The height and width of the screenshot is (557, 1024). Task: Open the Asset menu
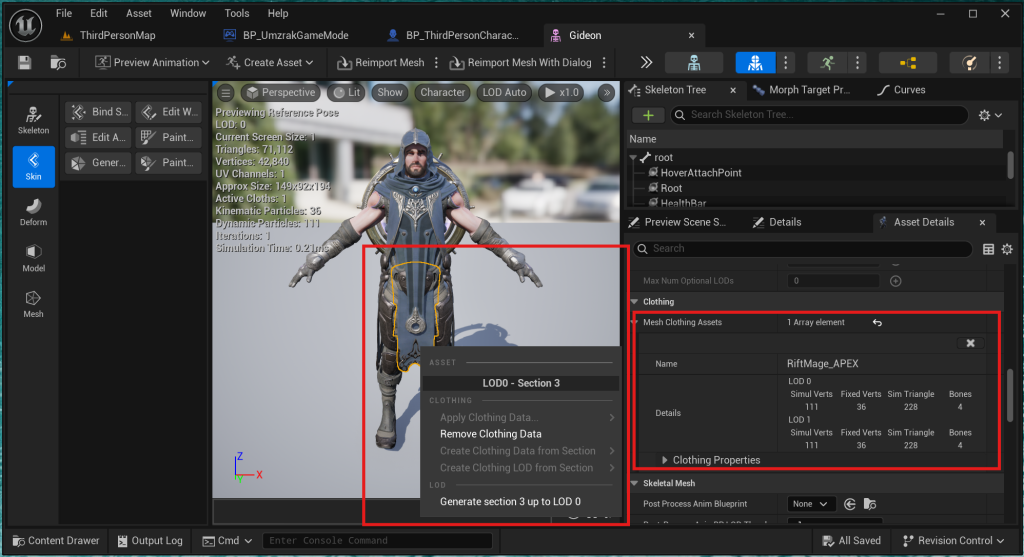[x=138, y=13]
